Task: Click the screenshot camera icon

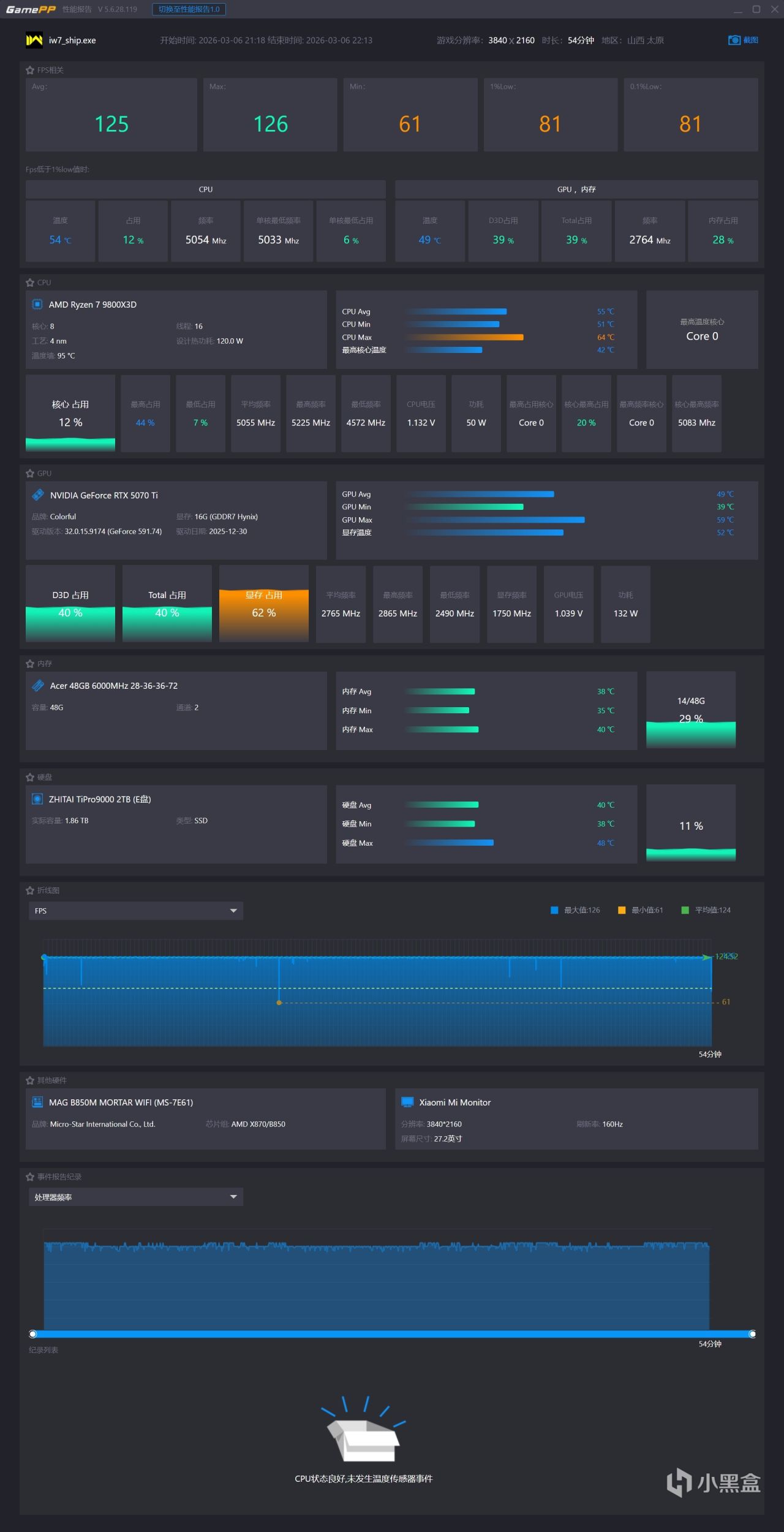Action: 734,40
